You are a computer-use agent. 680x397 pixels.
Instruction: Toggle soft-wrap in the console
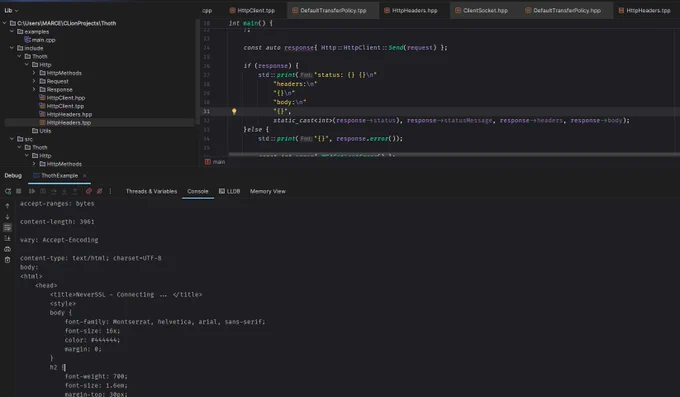coord(7,227)
